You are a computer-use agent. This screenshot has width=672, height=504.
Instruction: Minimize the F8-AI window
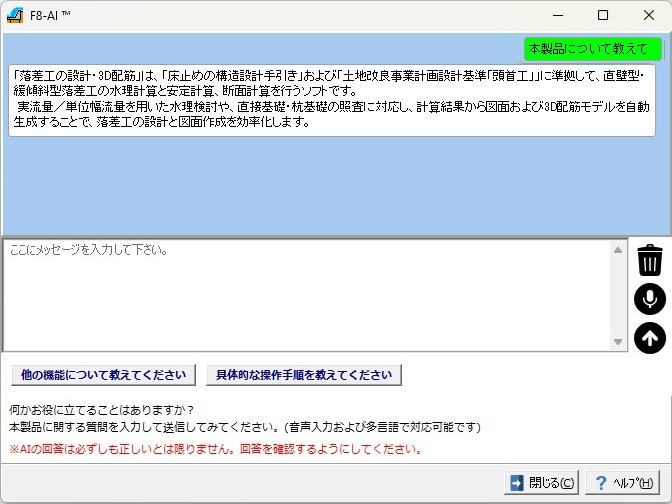click(556, 16)
